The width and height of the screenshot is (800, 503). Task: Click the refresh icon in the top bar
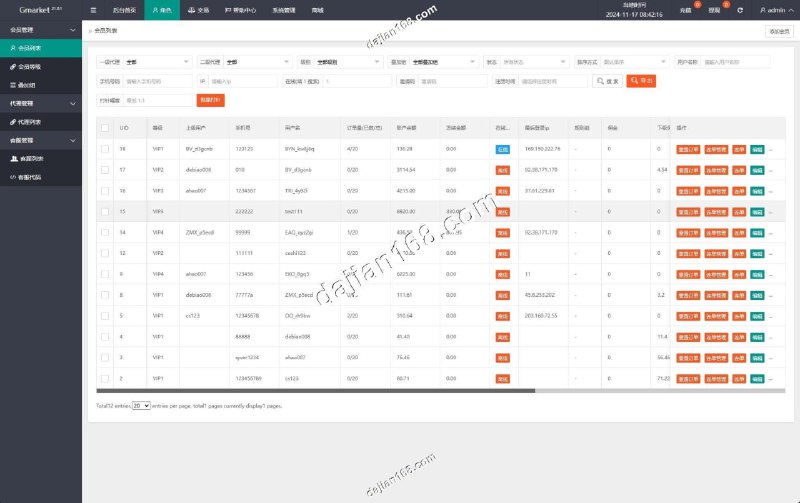(739, 10)
